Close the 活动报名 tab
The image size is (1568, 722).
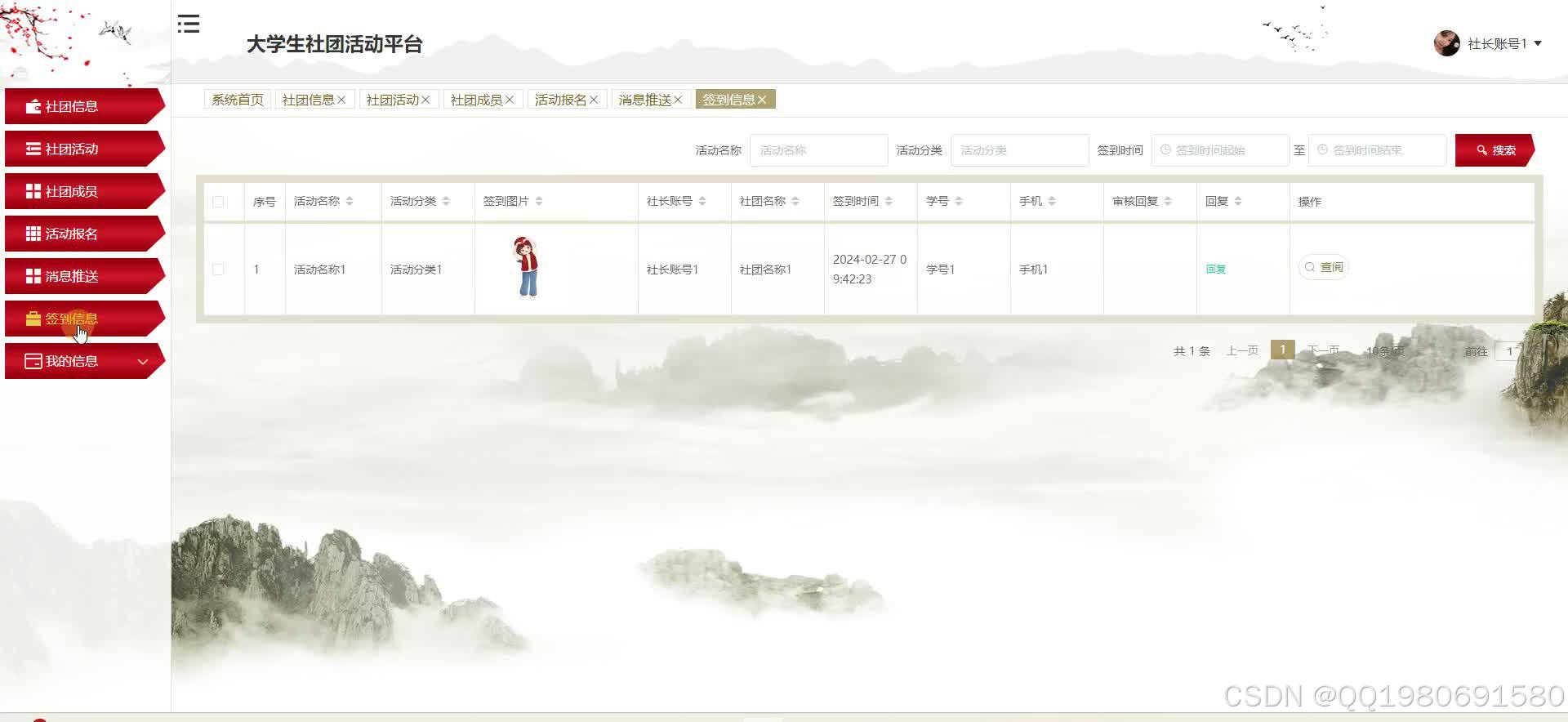594,100
